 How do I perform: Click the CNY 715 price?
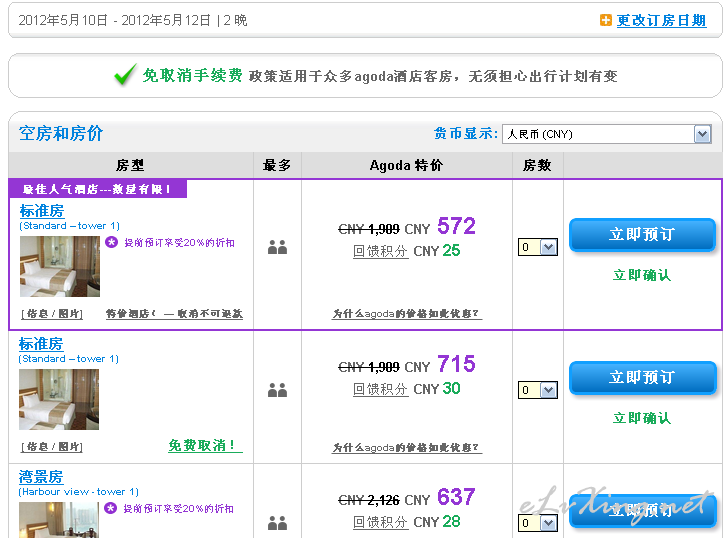pos(440,364)
